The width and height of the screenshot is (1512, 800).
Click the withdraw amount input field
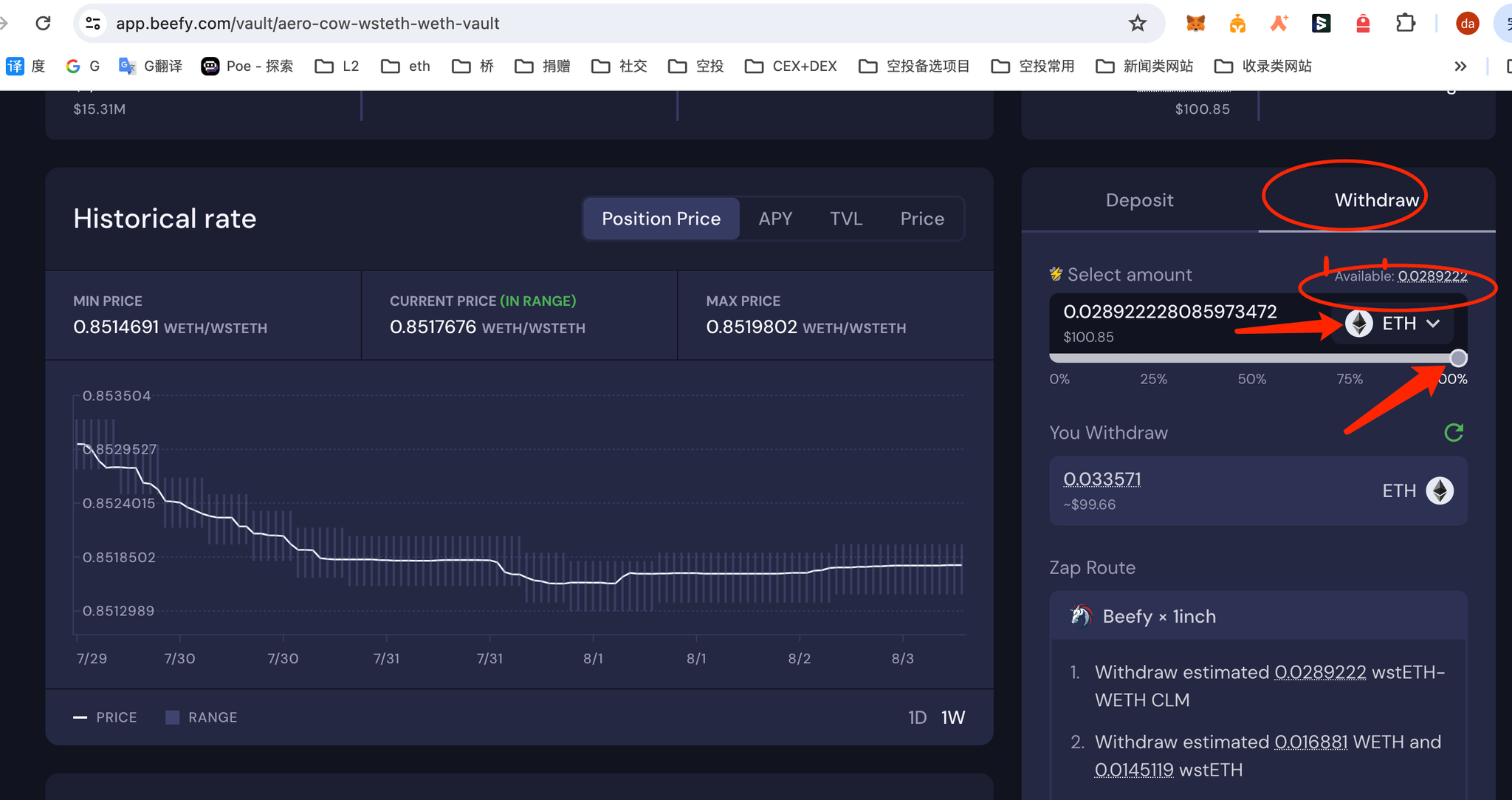[1170, 312]
